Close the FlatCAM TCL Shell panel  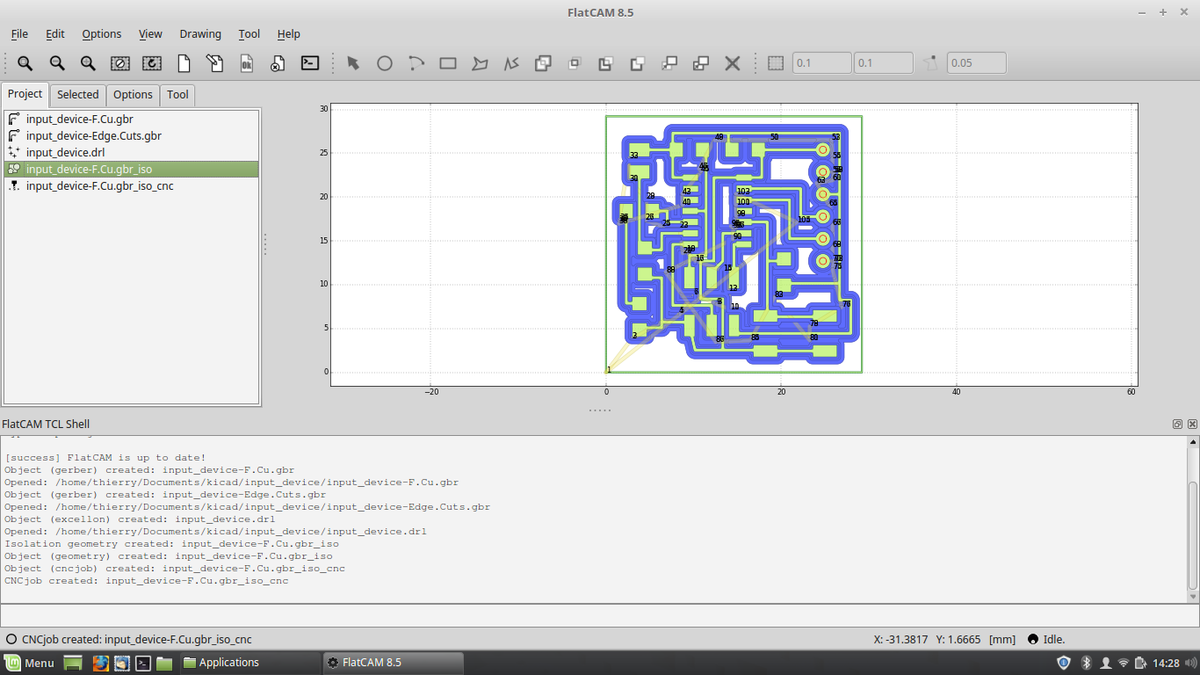pos(1192,425)
